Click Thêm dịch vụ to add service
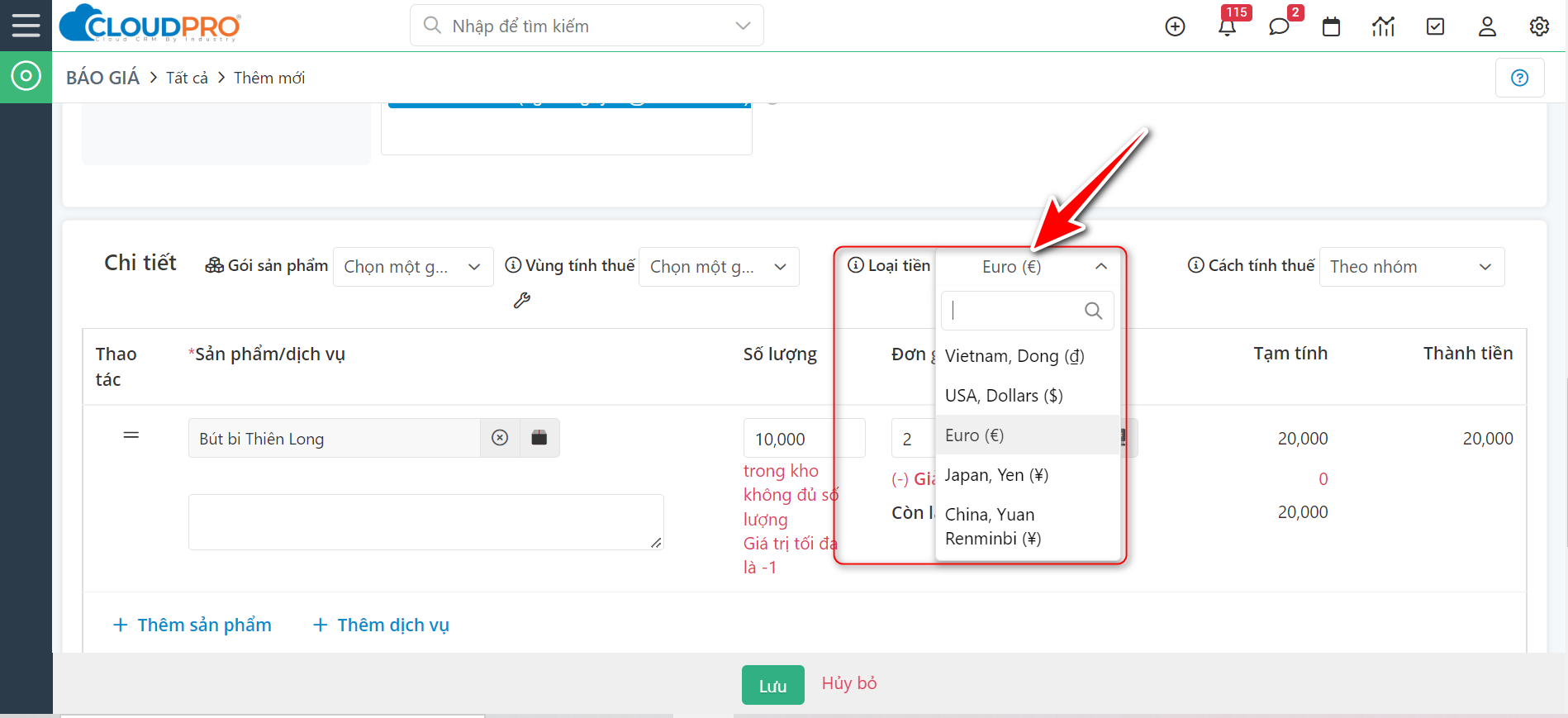 [x=381, y=625]
